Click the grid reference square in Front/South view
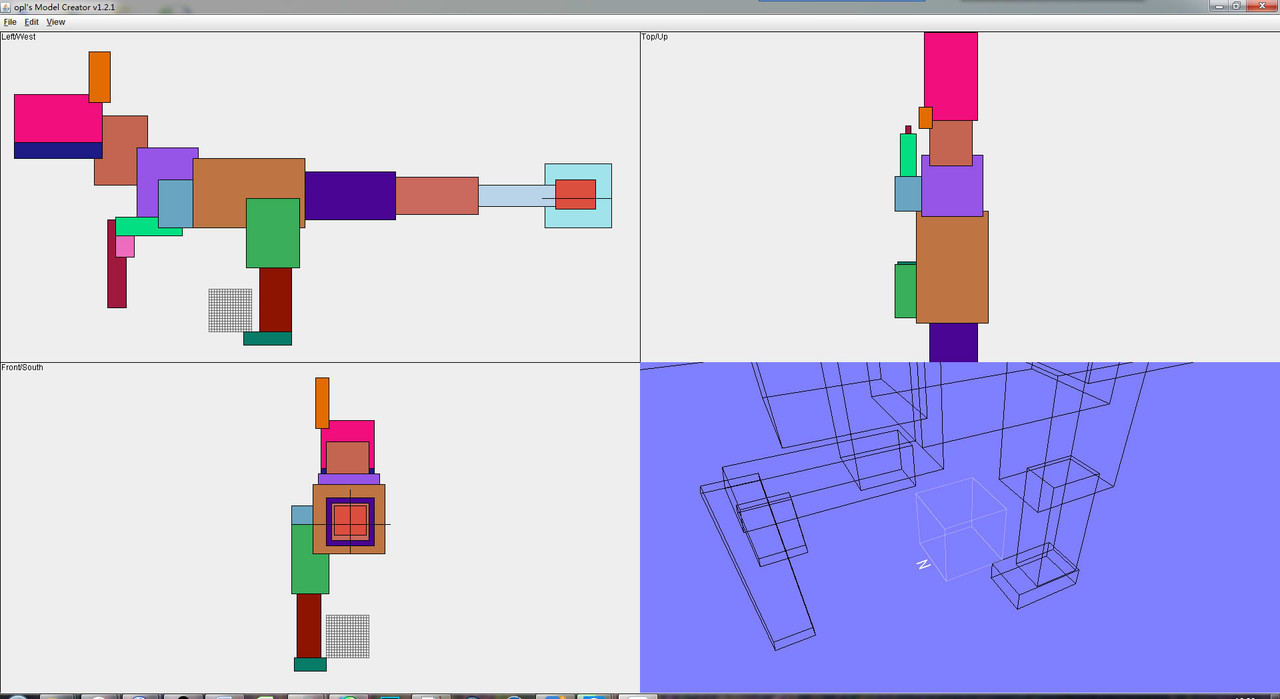The width and height of the screenshot is (1280, 699). [x=347, y=636]
